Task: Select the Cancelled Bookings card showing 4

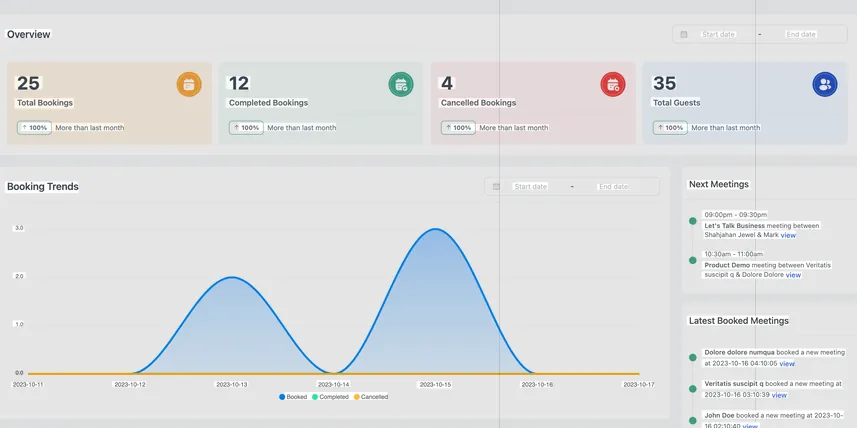Action: (533, 103)
